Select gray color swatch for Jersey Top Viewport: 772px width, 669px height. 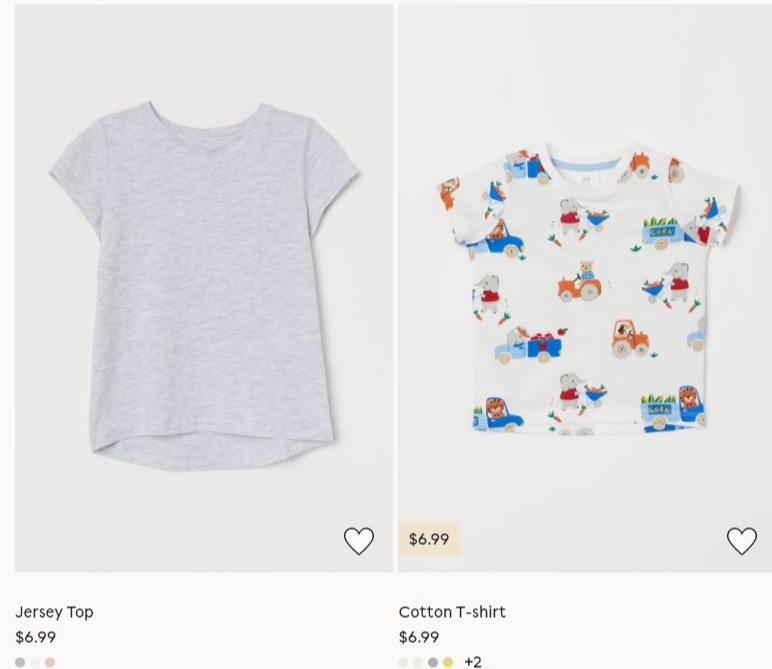coord(20,663)
